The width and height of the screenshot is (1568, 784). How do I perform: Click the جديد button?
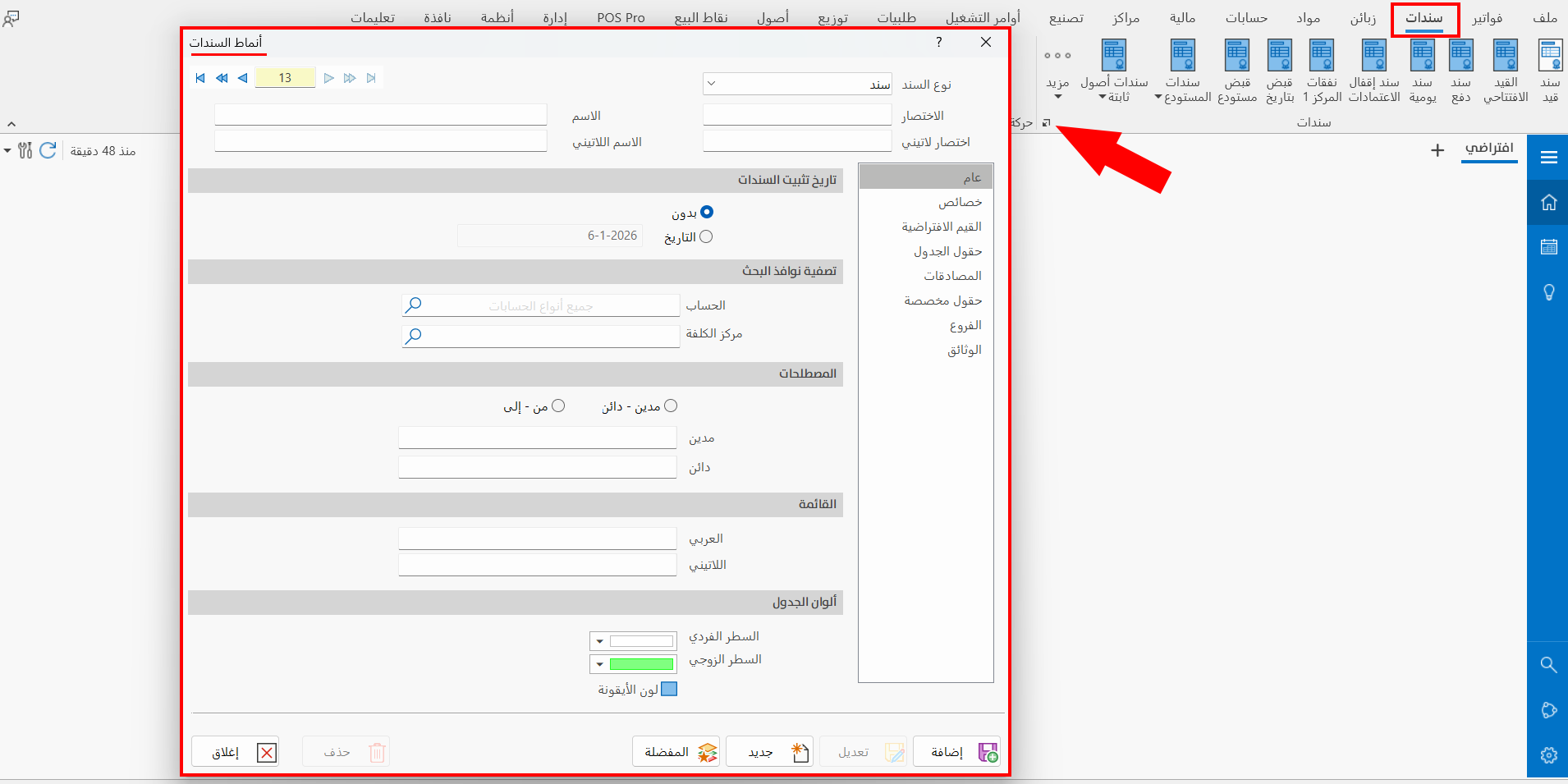769,751
